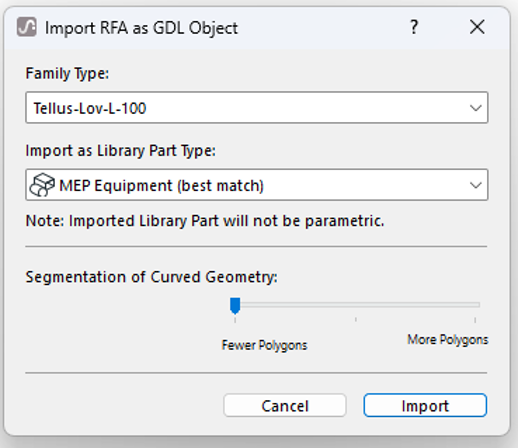This screenshot has width=518, height=448.
Task: Open the Import as Library Part Type dropdown
Action: click(257, 185)
